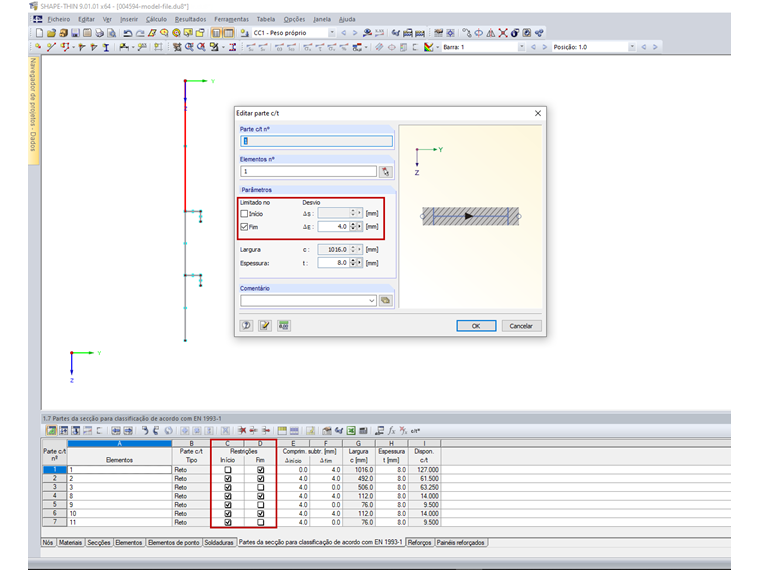Viewport: 760px width, 570px height.
Task: Click the edit comment pencil icon in the dialog footer
Action: tap(265, 326)
